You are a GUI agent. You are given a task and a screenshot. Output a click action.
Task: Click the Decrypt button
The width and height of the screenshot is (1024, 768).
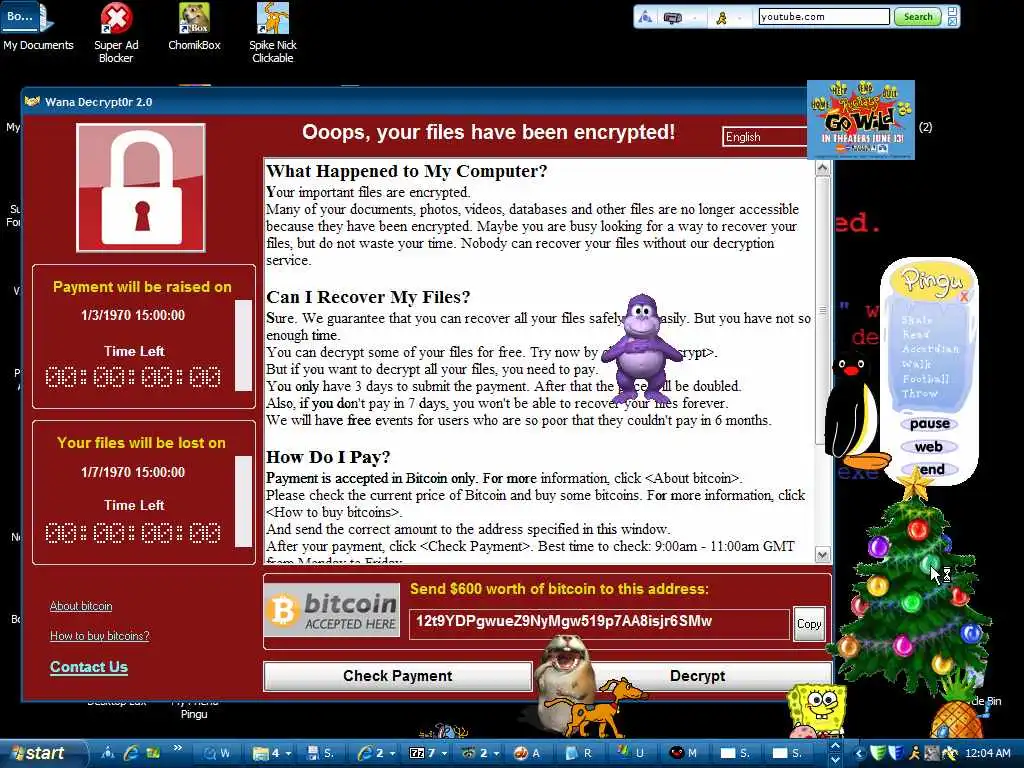tap(697, 676)
